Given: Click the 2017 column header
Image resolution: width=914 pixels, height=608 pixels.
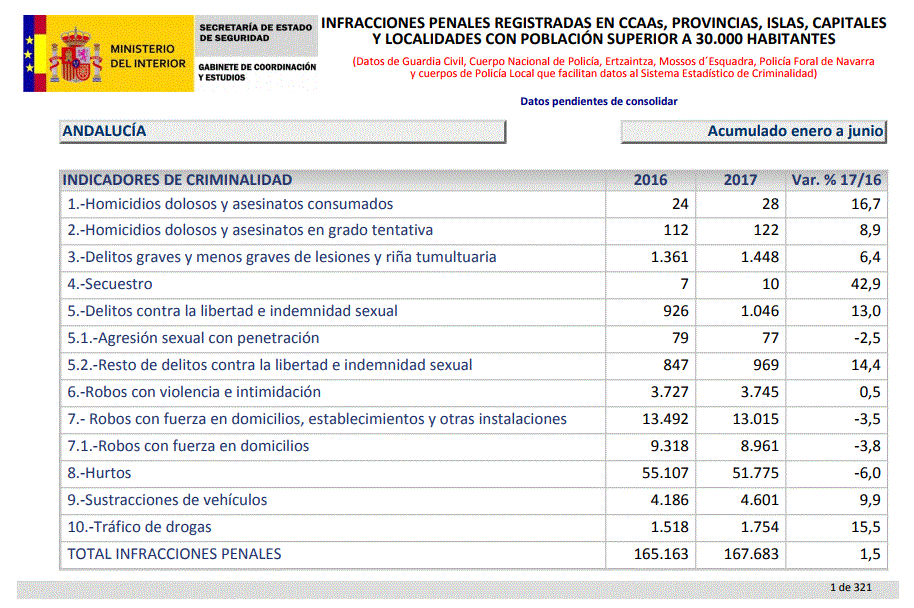Looking at the screenshot, I should tap(740, 180).
